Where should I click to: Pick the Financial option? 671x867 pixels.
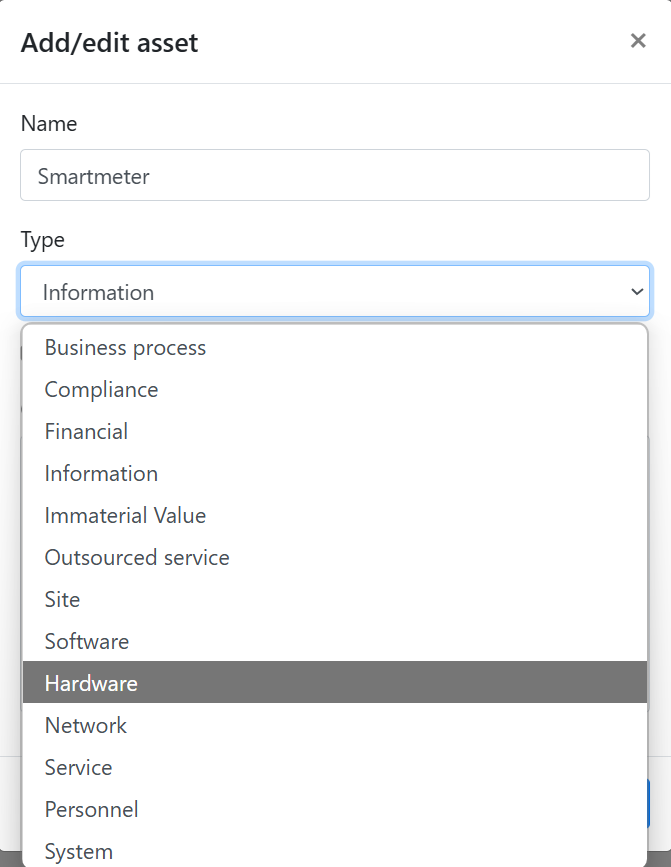335,432
